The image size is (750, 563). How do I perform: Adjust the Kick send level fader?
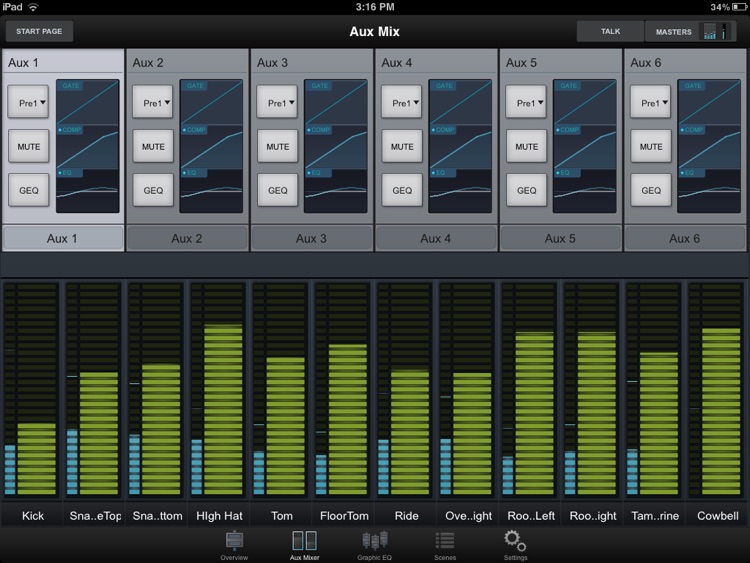[37, 389]
